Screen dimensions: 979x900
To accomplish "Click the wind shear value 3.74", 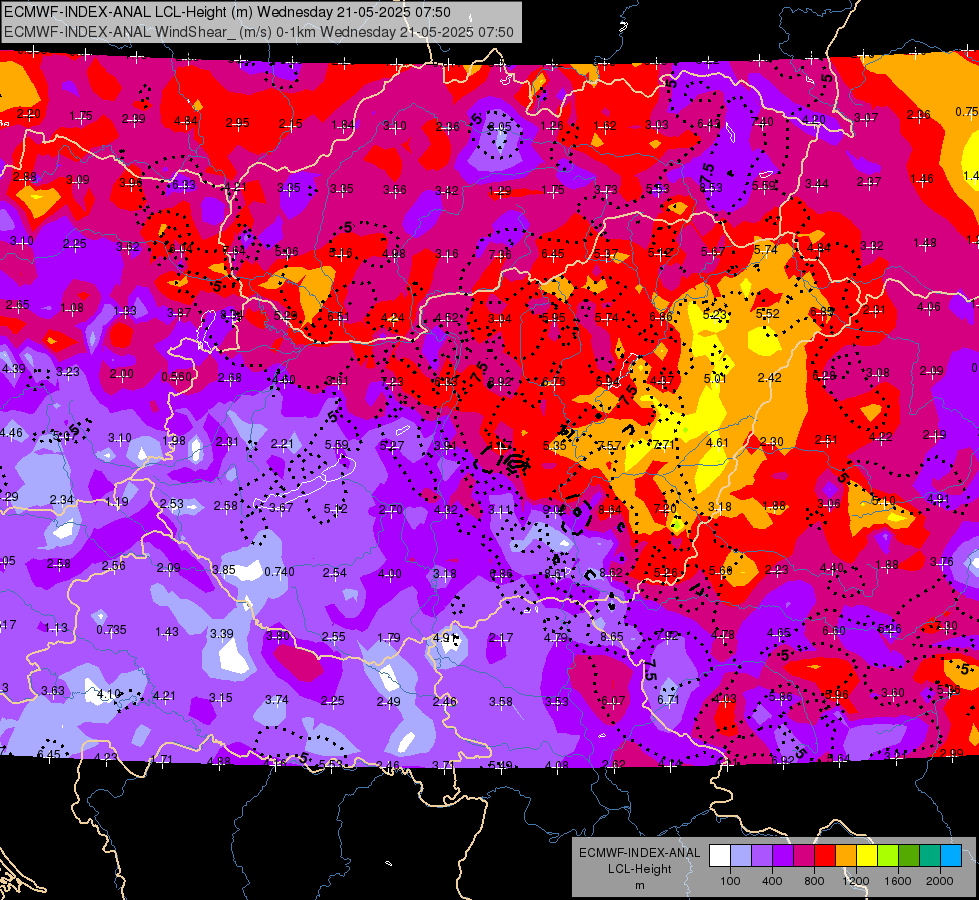I will coord(277,700).
